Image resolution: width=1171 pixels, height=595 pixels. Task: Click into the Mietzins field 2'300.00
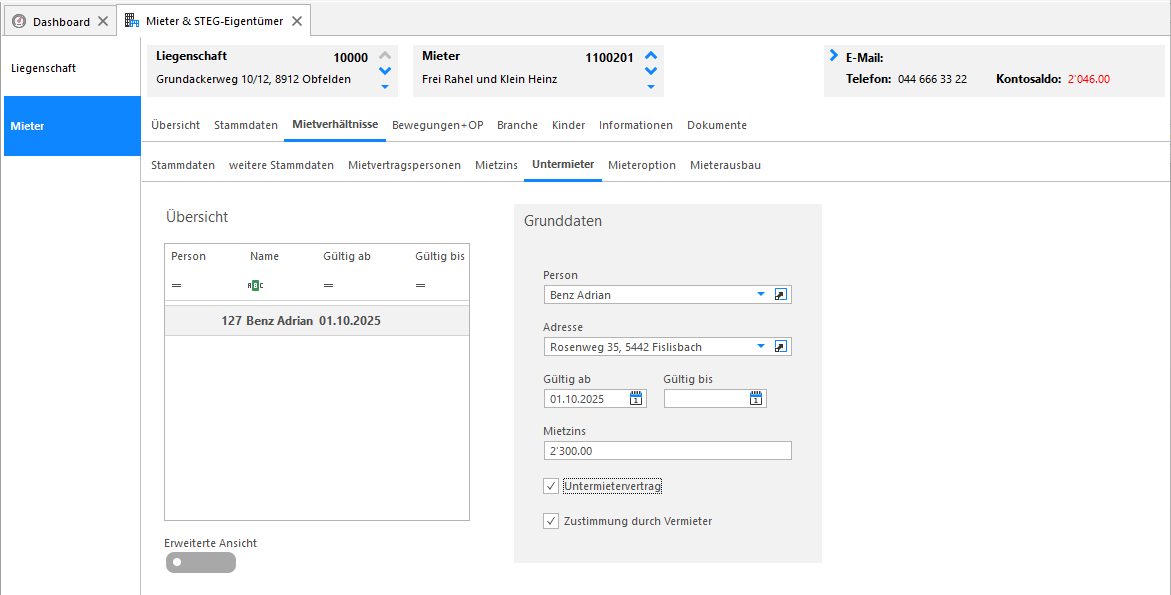[668, 451]
